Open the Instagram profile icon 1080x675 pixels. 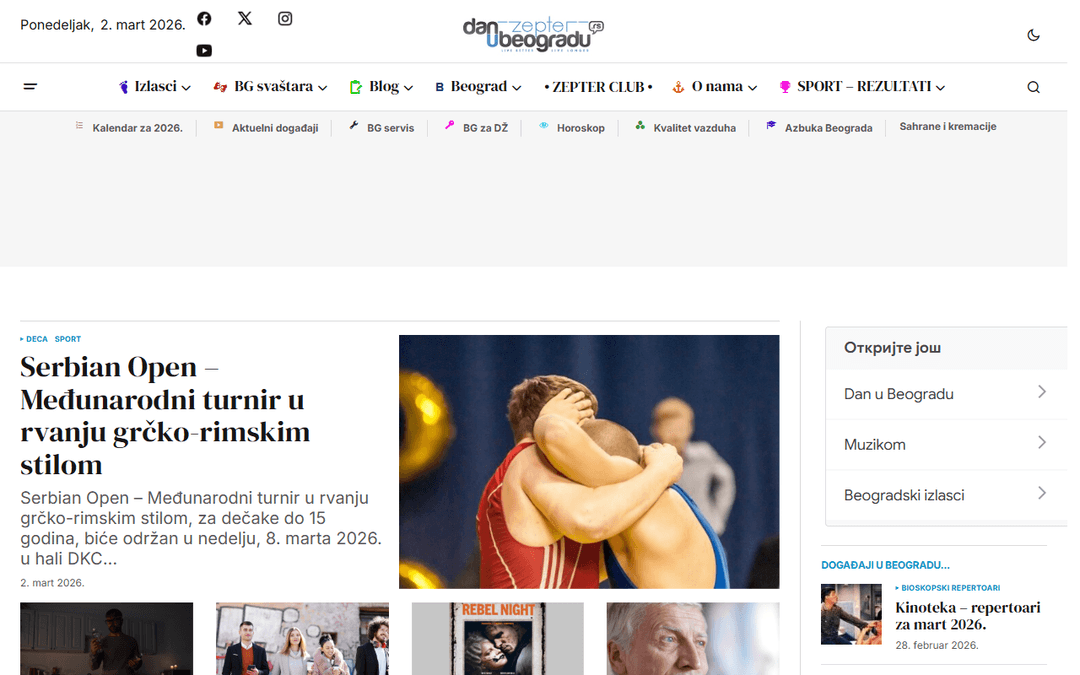coord(285,19)
